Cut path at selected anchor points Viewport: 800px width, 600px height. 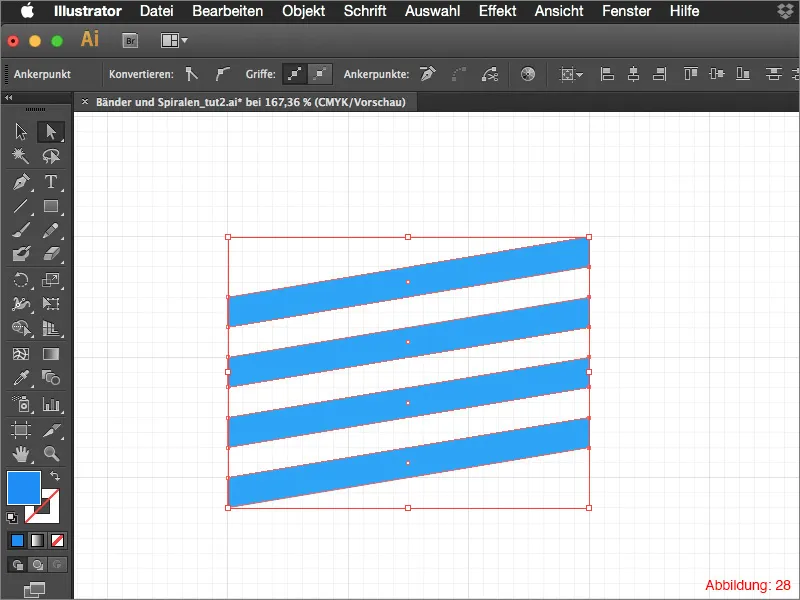pos(489,74)
